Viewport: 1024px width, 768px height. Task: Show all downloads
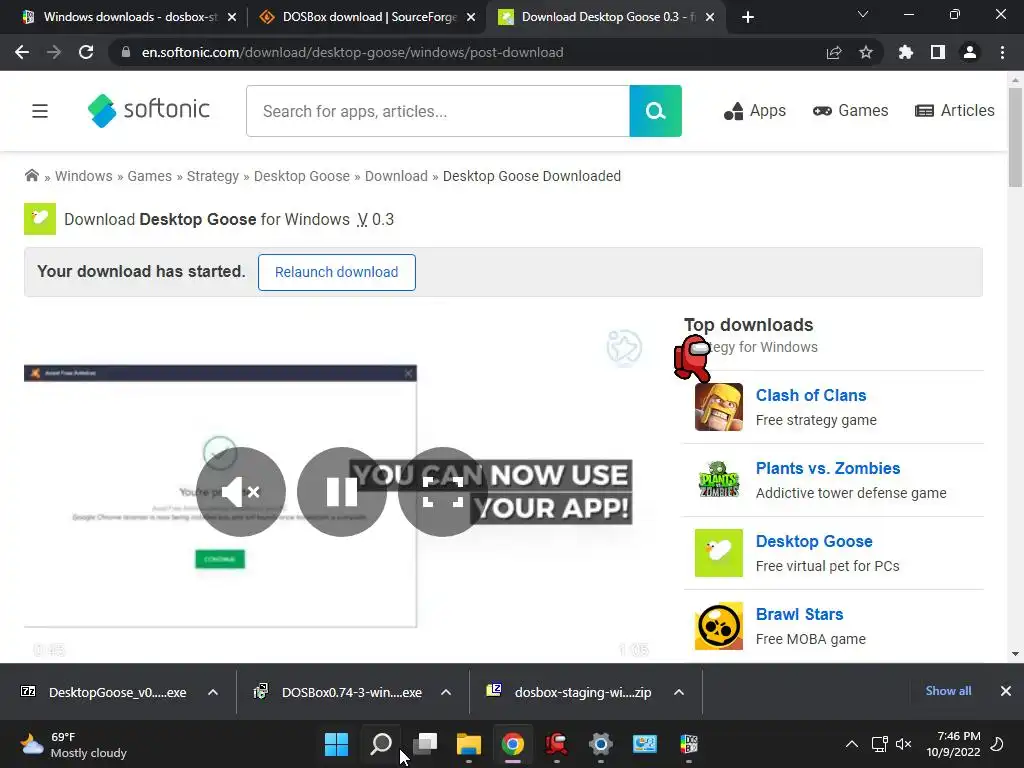[x=948, y=691]
